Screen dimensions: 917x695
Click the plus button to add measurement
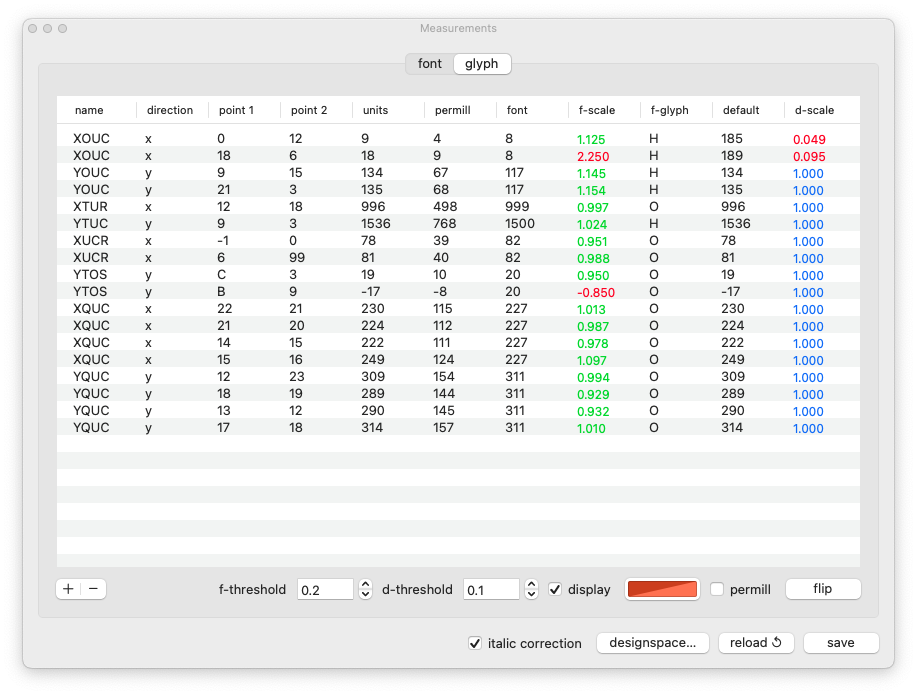pos(68,589)
